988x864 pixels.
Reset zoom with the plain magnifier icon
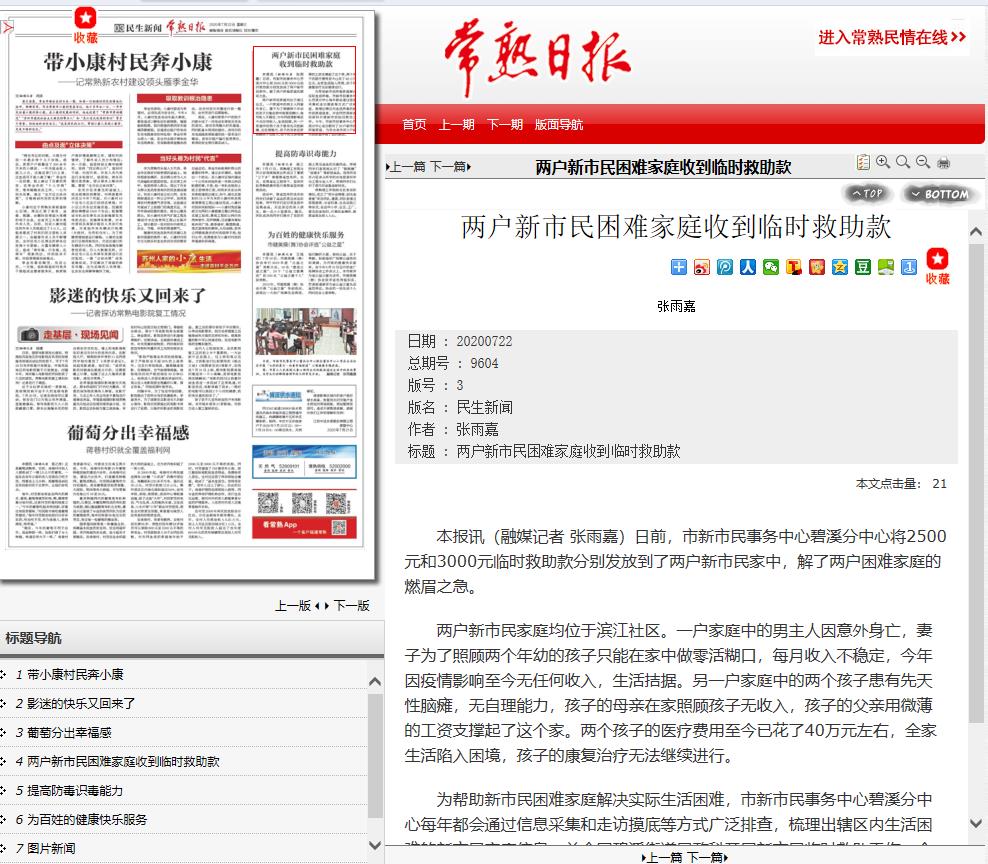point(903,163)
